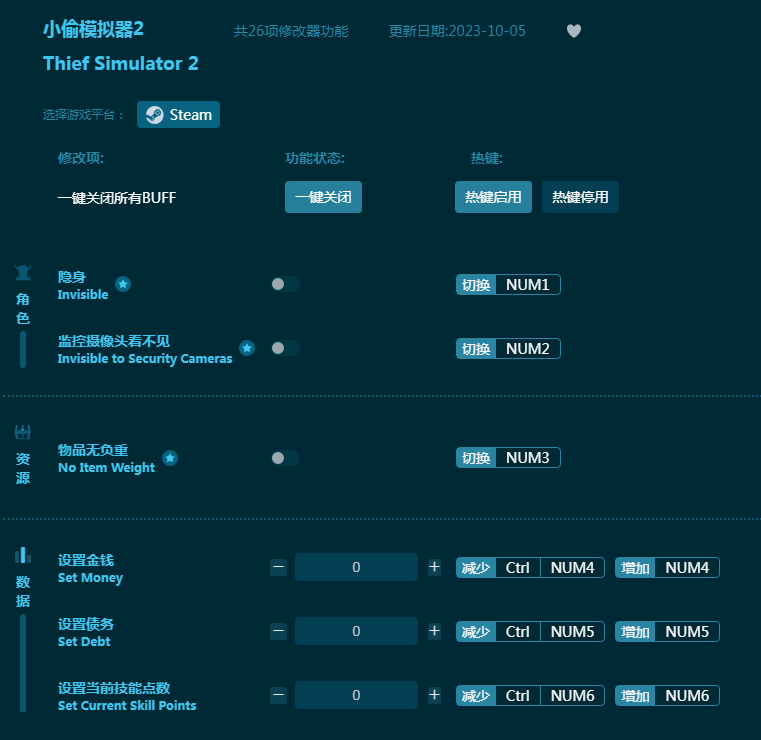Click 减少 label in Set Money row
Screen dimensions: 761x740
tap(476, 568)
